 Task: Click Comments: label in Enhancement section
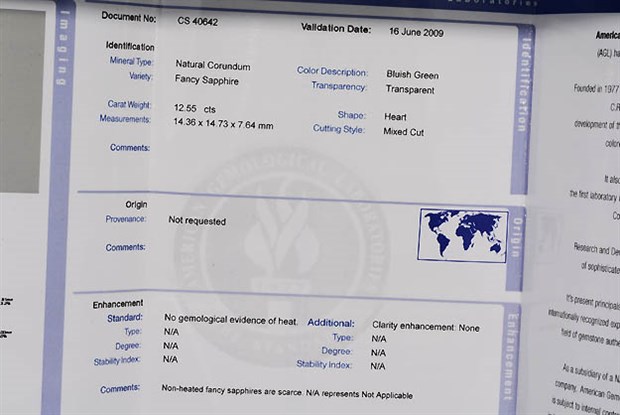pos(120,389)
